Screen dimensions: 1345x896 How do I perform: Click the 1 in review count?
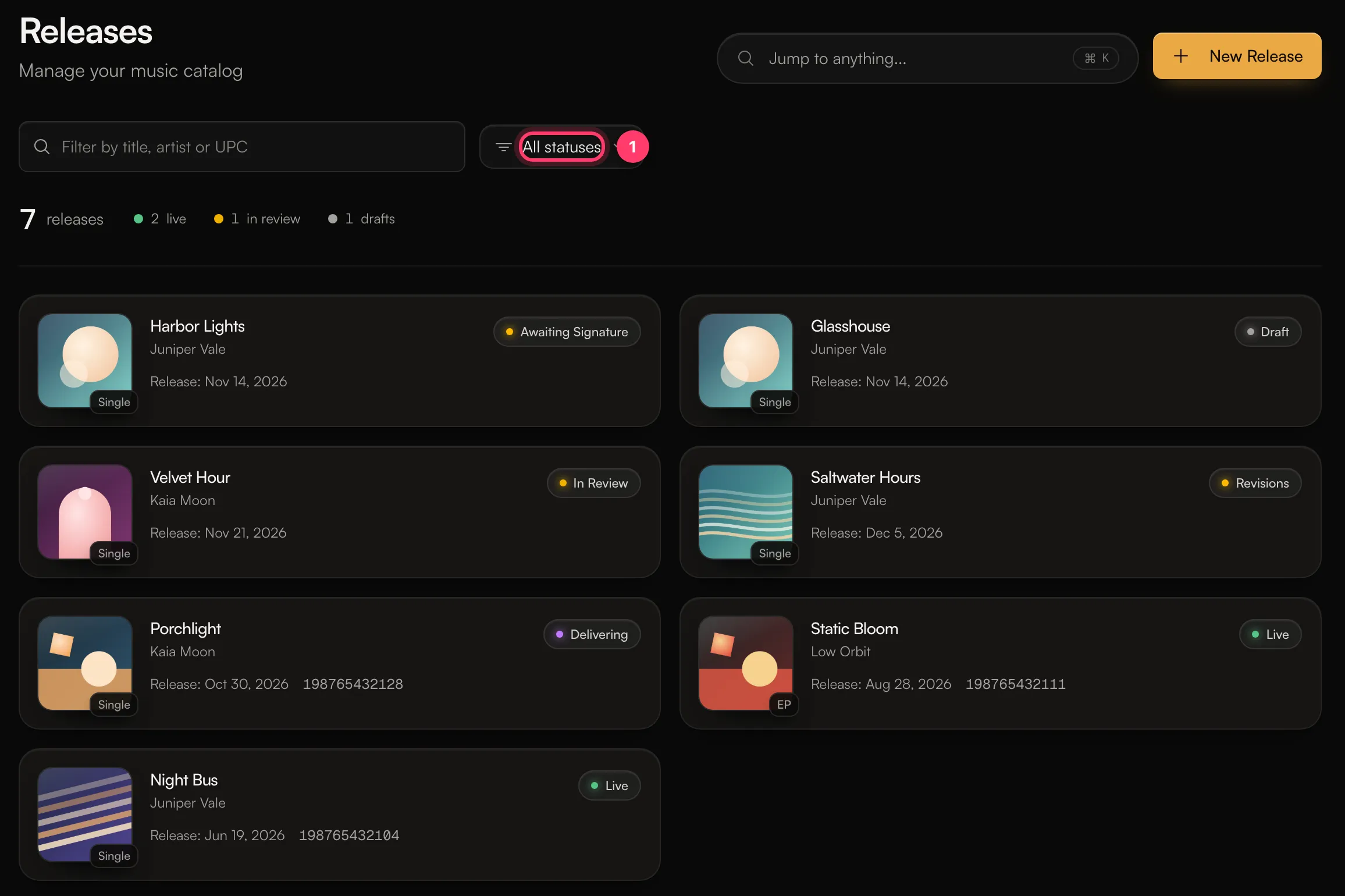pyautogui.click(x=257, y=219)
